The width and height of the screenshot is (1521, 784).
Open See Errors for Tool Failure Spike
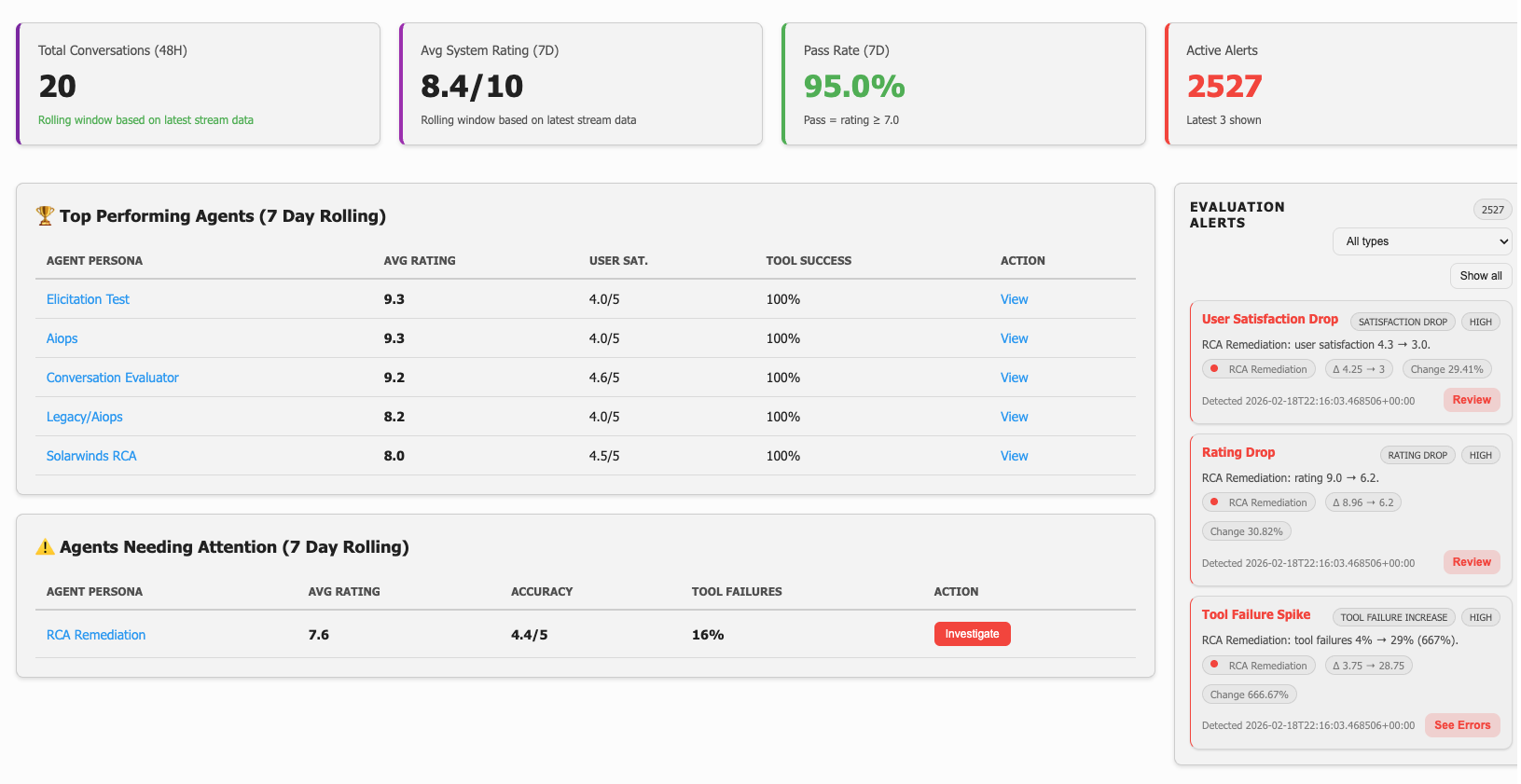1461,725
